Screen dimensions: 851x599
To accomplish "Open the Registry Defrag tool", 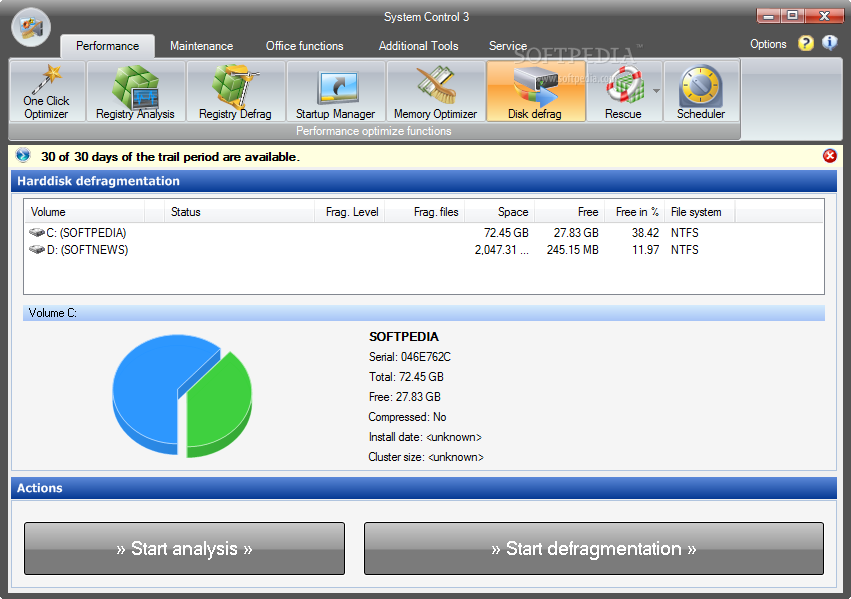I will [x=236, y=91].
